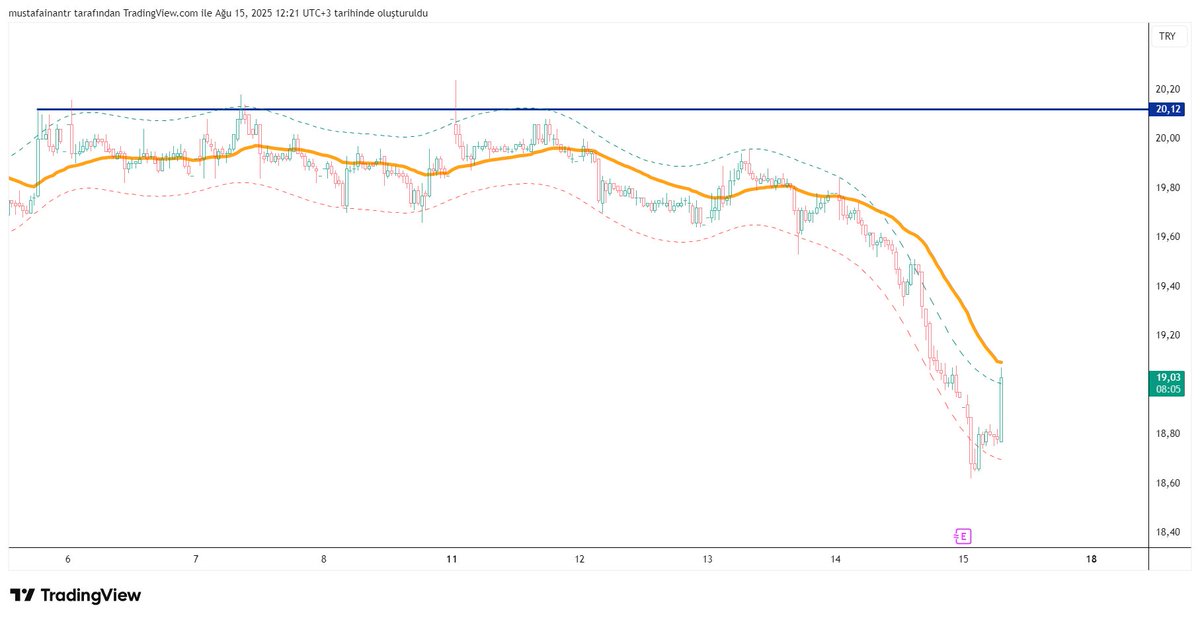
Task: Click the horizontal blue resistance line
Action: (x=593, y=108)
